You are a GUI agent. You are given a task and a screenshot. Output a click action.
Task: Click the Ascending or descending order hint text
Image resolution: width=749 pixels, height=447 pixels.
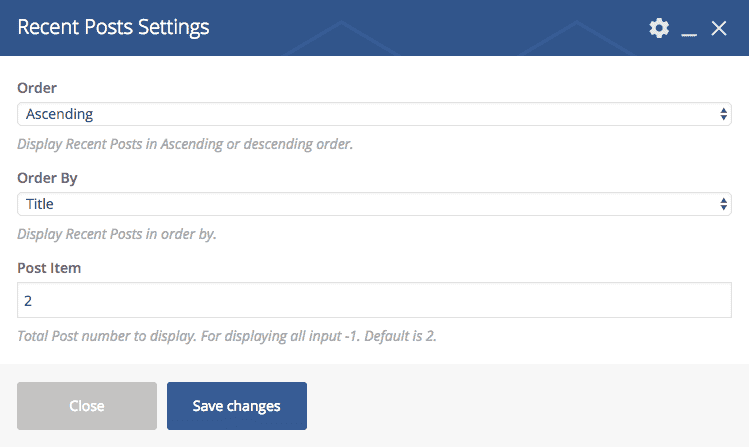[x=185, y=144]
